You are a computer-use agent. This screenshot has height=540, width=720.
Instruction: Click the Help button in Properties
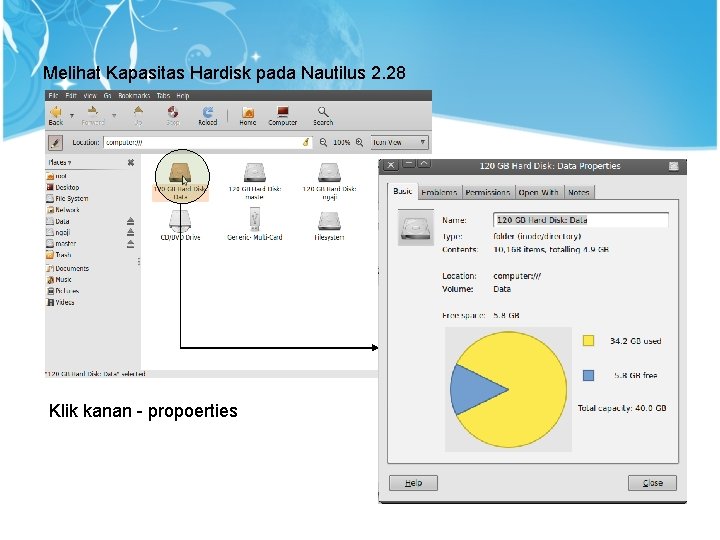pyautogui.click(x=413, y=483)
